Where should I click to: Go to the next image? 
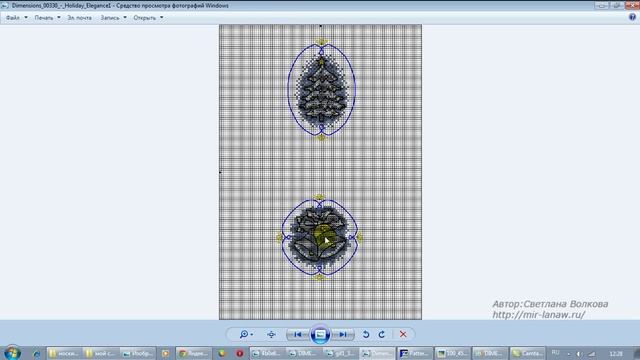pyautogui.click(x=342, y=335)
